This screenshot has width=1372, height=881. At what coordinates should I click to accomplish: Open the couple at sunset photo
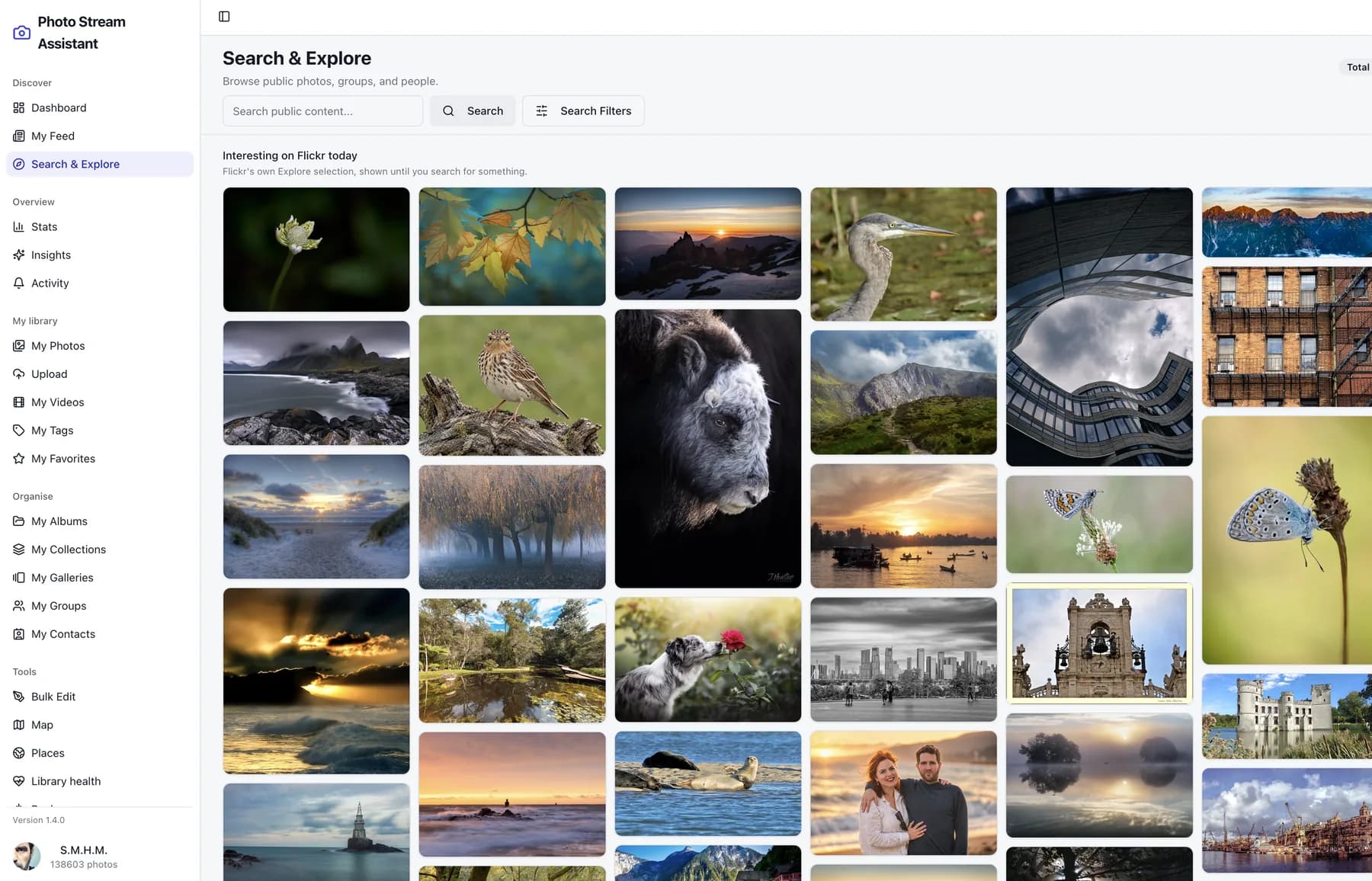pyautogui.click(x=903, y=793)
